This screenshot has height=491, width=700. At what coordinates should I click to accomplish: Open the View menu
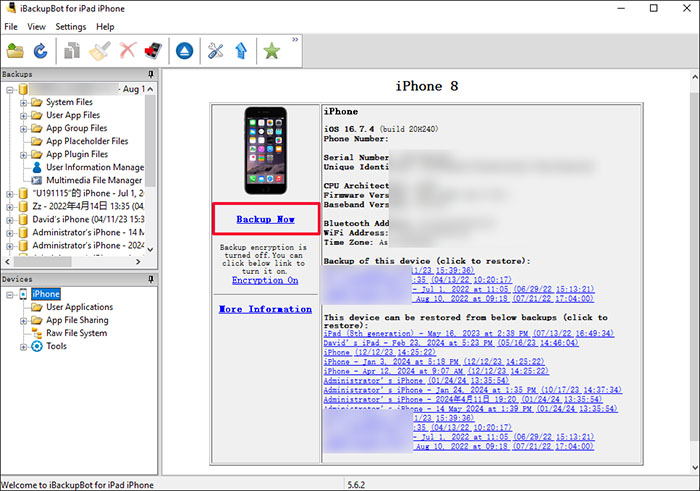(x=36, y=27)
